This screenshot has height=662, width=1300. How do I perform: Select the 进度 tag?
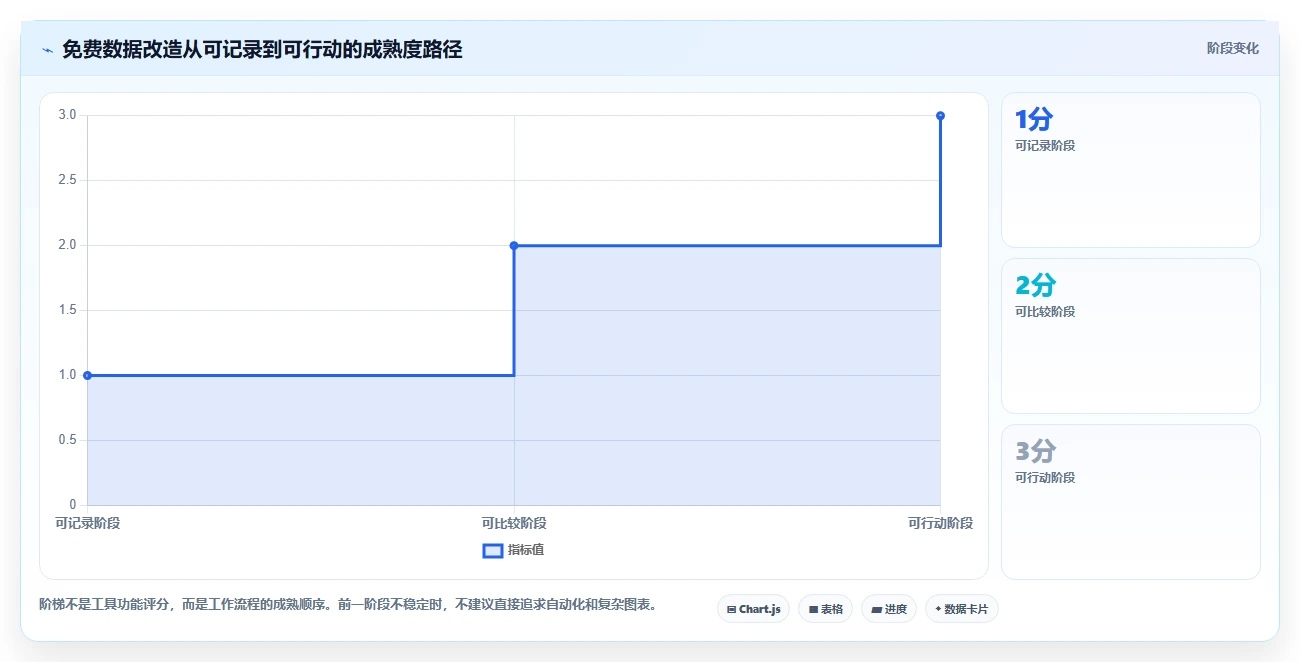[x=889, y=609]
